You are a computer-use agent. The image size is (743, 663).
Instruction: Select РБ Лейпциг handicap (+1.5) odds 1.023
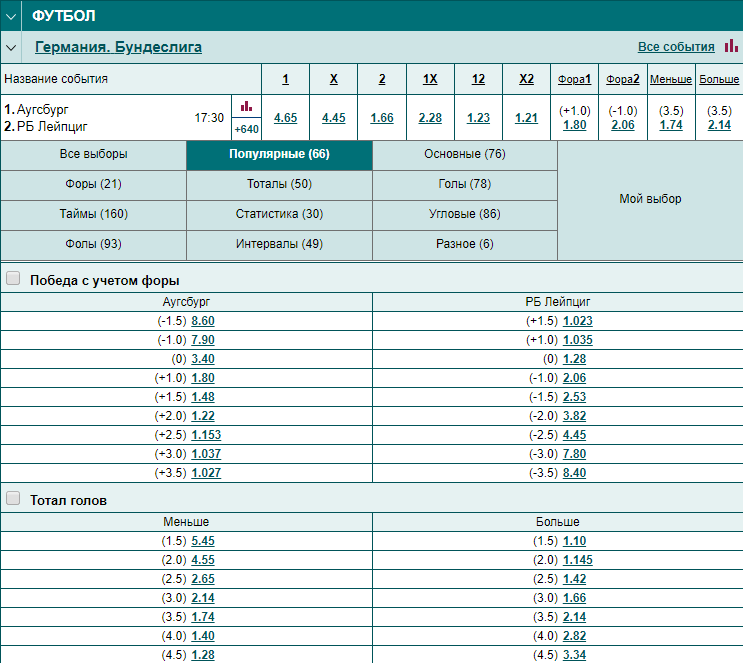click(x=578, y=321)
